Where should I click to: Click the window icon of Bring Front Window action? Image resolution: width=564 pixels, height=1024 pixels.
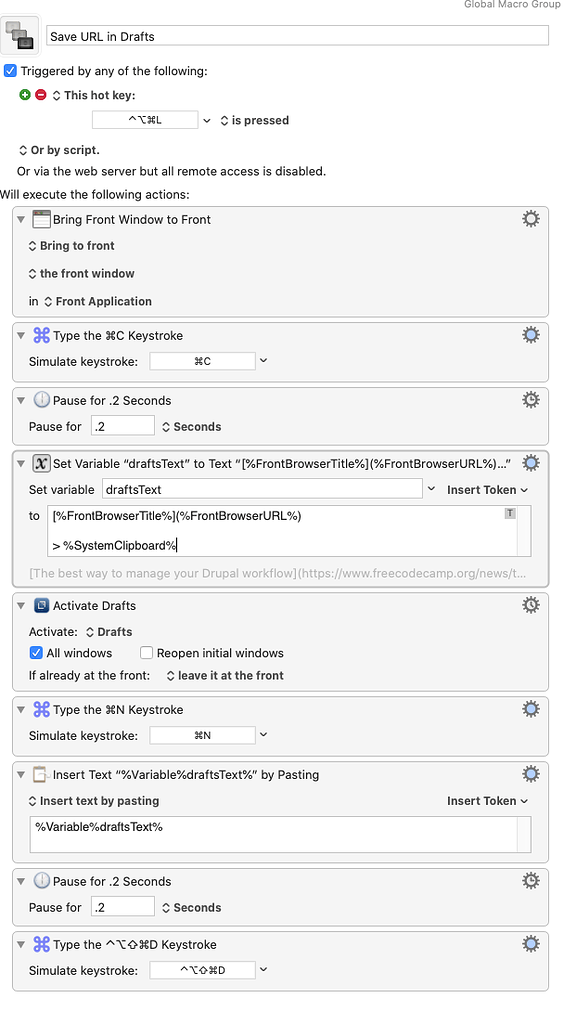[41, 219]
